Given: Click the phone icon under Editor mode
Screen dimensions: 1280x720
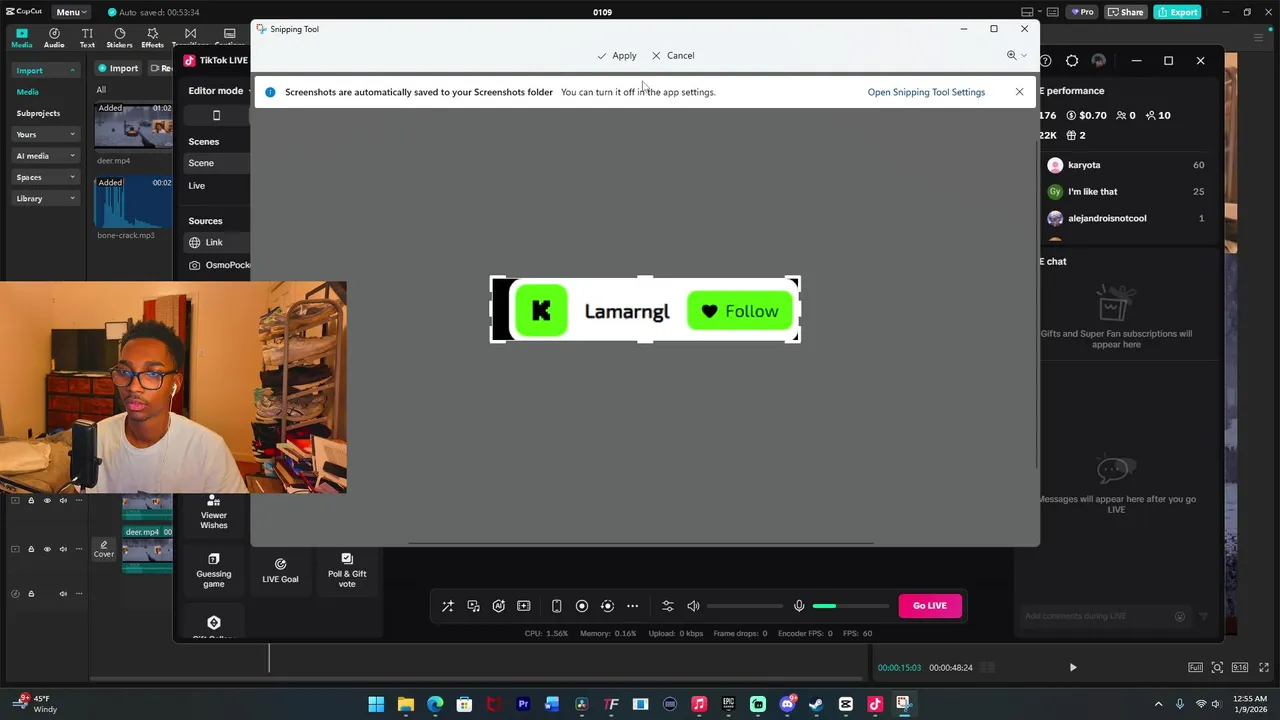Looking at the screenshot, I should point(216,115).
